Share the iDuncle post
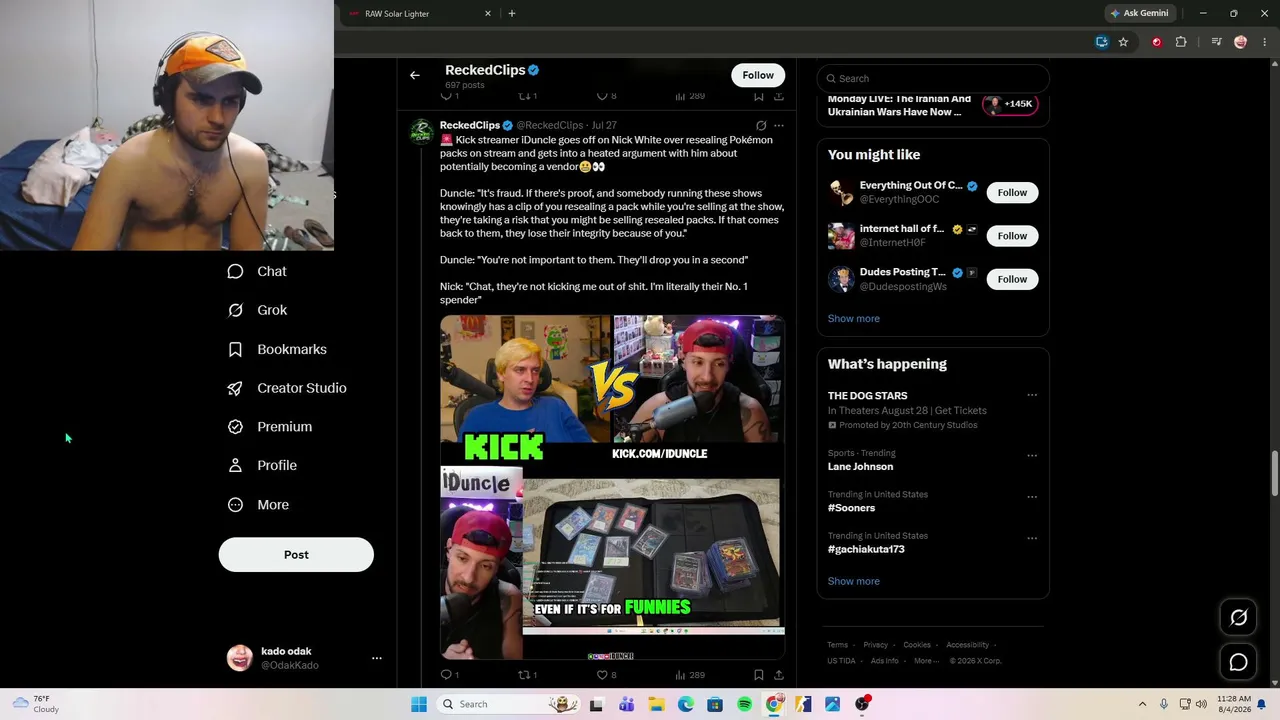1280x720 pixels. coord(779,675)
